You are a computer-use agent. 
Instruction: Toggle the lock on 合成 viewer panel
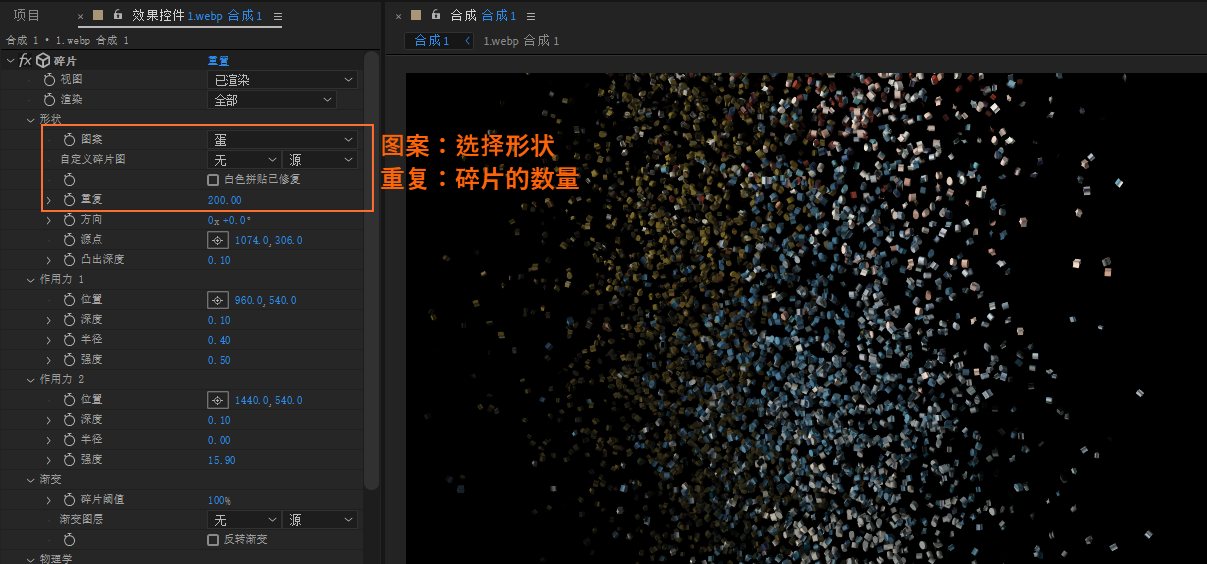click(436, 15)
